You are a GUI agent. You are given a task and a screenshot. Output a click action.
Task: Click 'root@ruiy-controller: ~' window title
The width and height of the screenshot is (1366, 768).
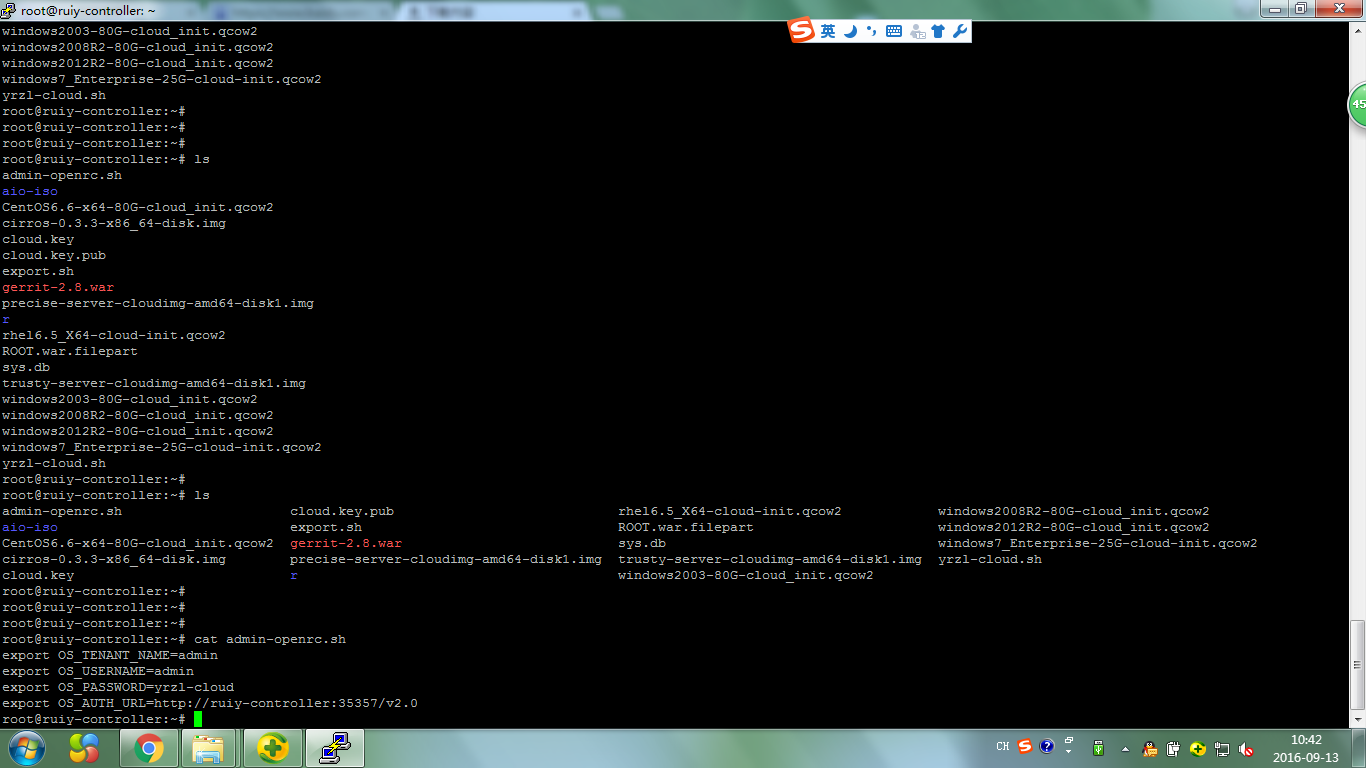pyautogui.click(x=88, y=10)
